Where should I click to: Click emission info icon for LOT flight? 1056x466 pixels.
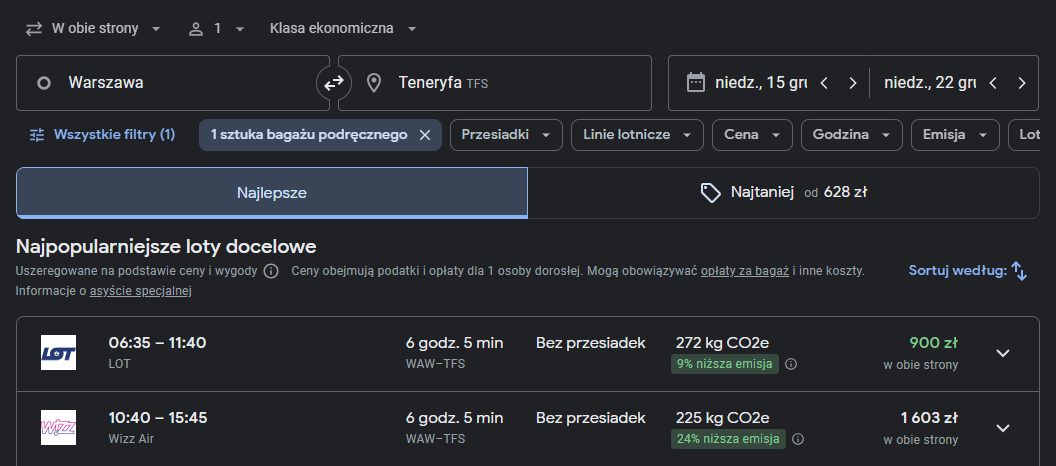pos(791,364)
